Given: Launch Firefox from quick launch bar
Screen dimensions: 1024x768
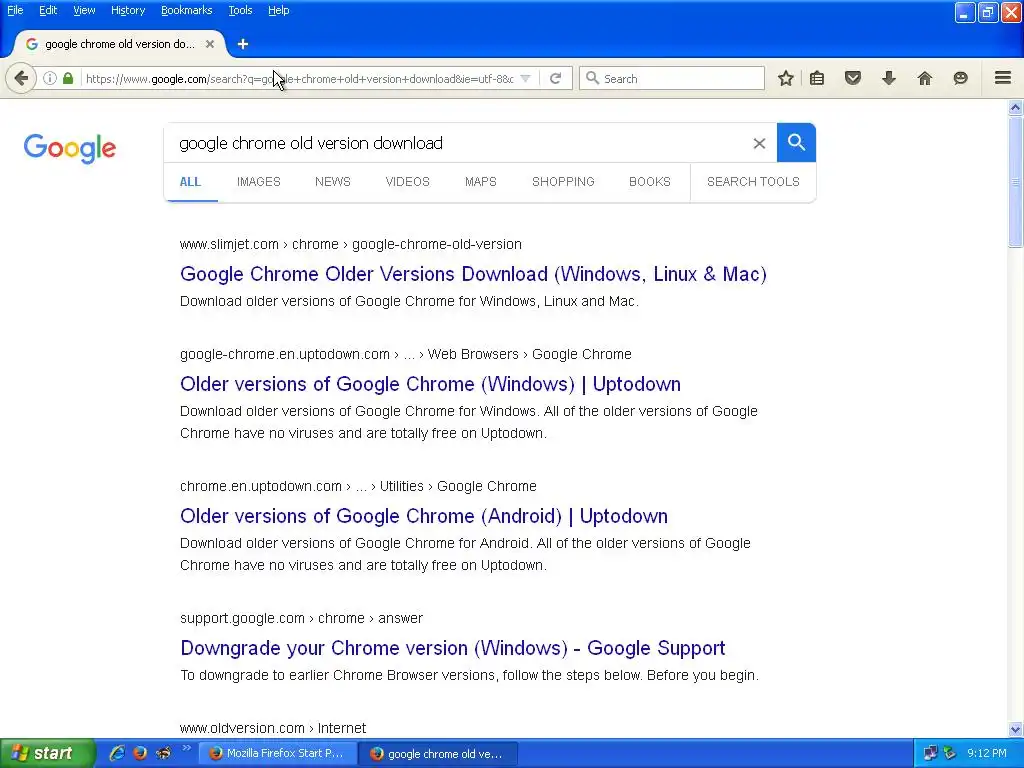Looking at the screenshot, I should click(140, 753).
